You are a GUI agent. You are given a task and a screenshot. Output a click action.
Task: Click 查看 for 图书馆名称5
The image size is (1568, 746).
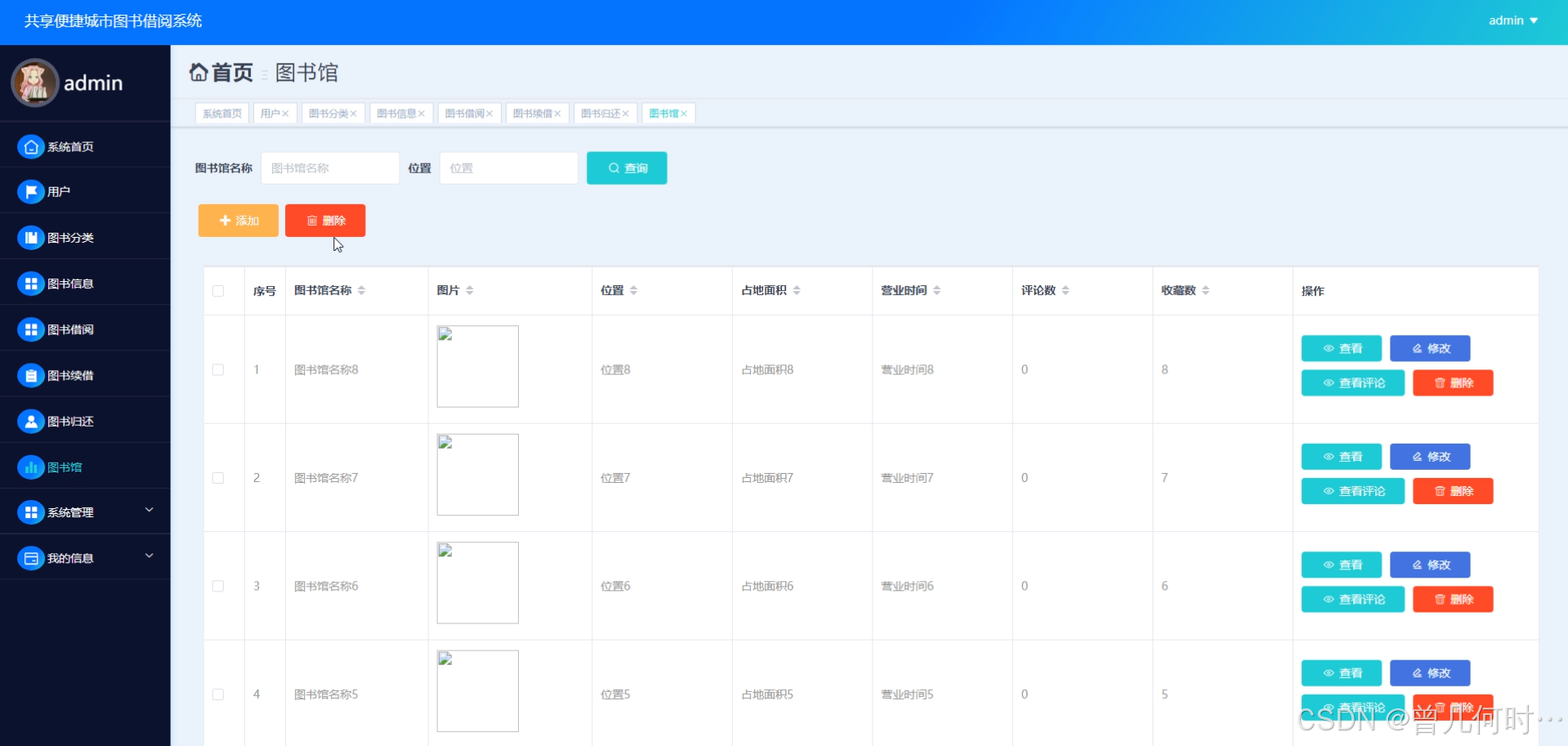1342,673
